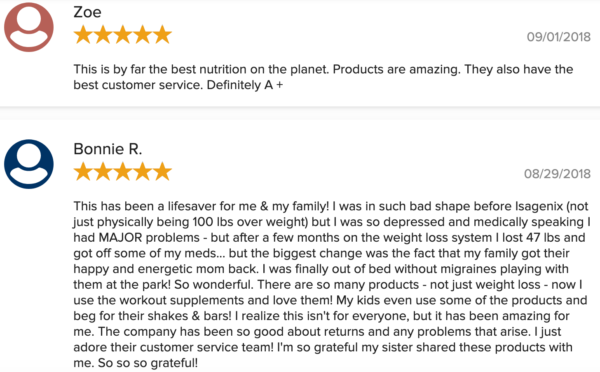Viewport: 600px width, 372px height.
Task: Click the 'Definitely A +' line in Zoe's review
Action: (245, 85)
